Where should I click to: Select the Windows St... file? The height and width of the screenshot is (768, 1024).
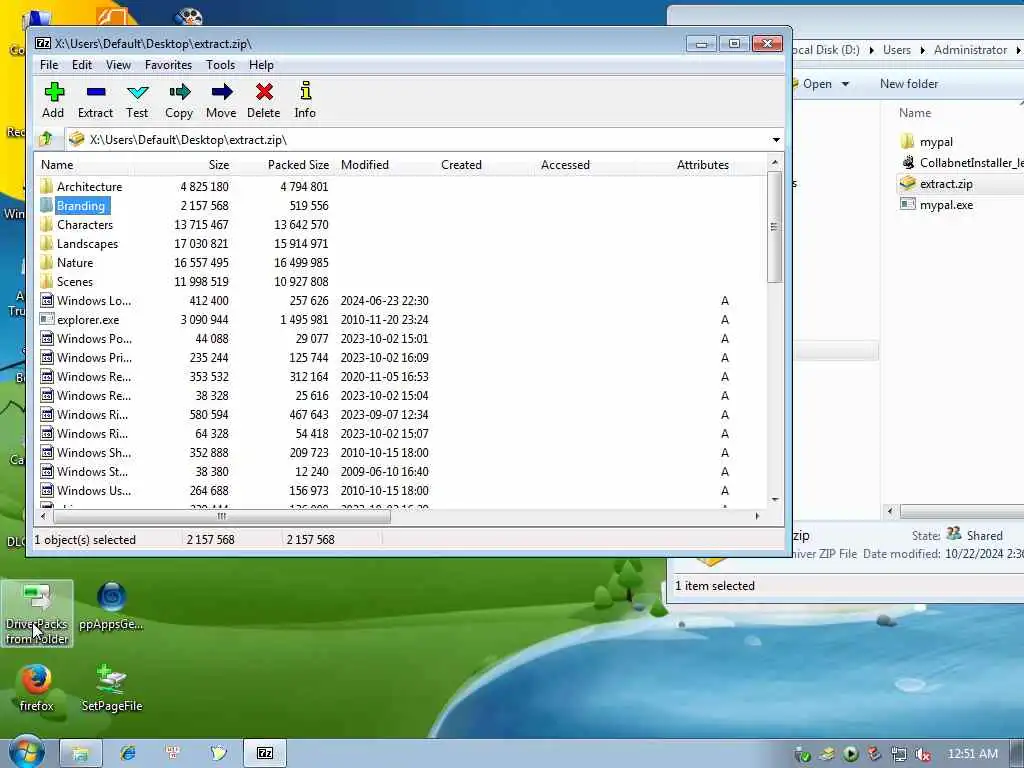pos(84,472)
